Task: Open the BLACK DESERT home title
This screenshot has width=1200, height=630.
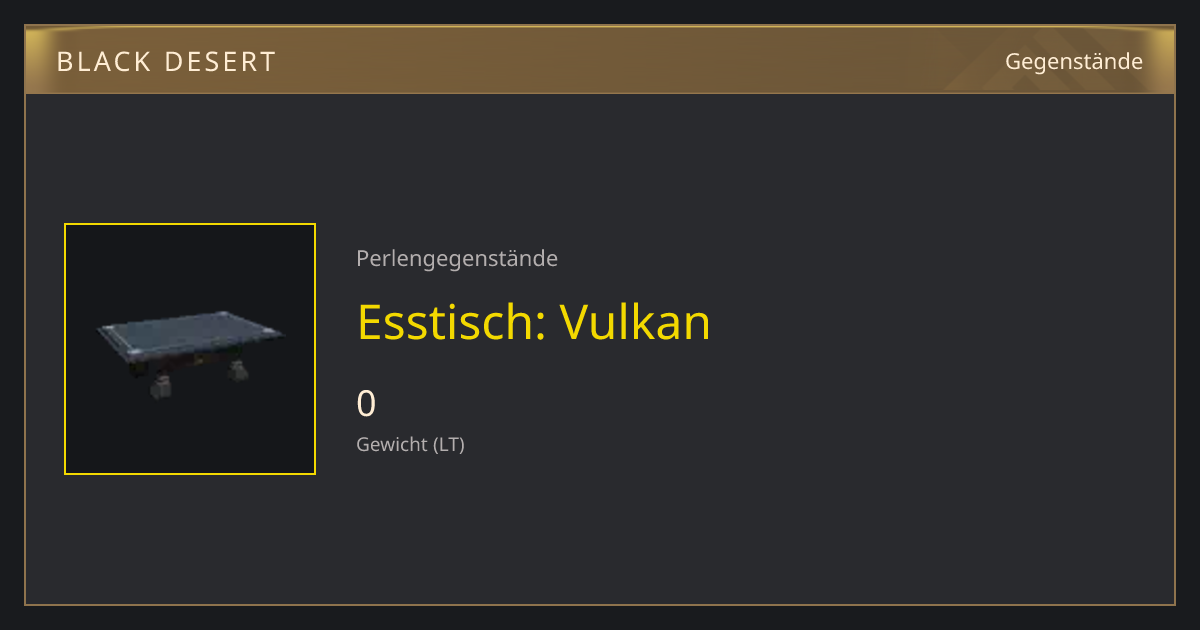Action: (166, 62)
